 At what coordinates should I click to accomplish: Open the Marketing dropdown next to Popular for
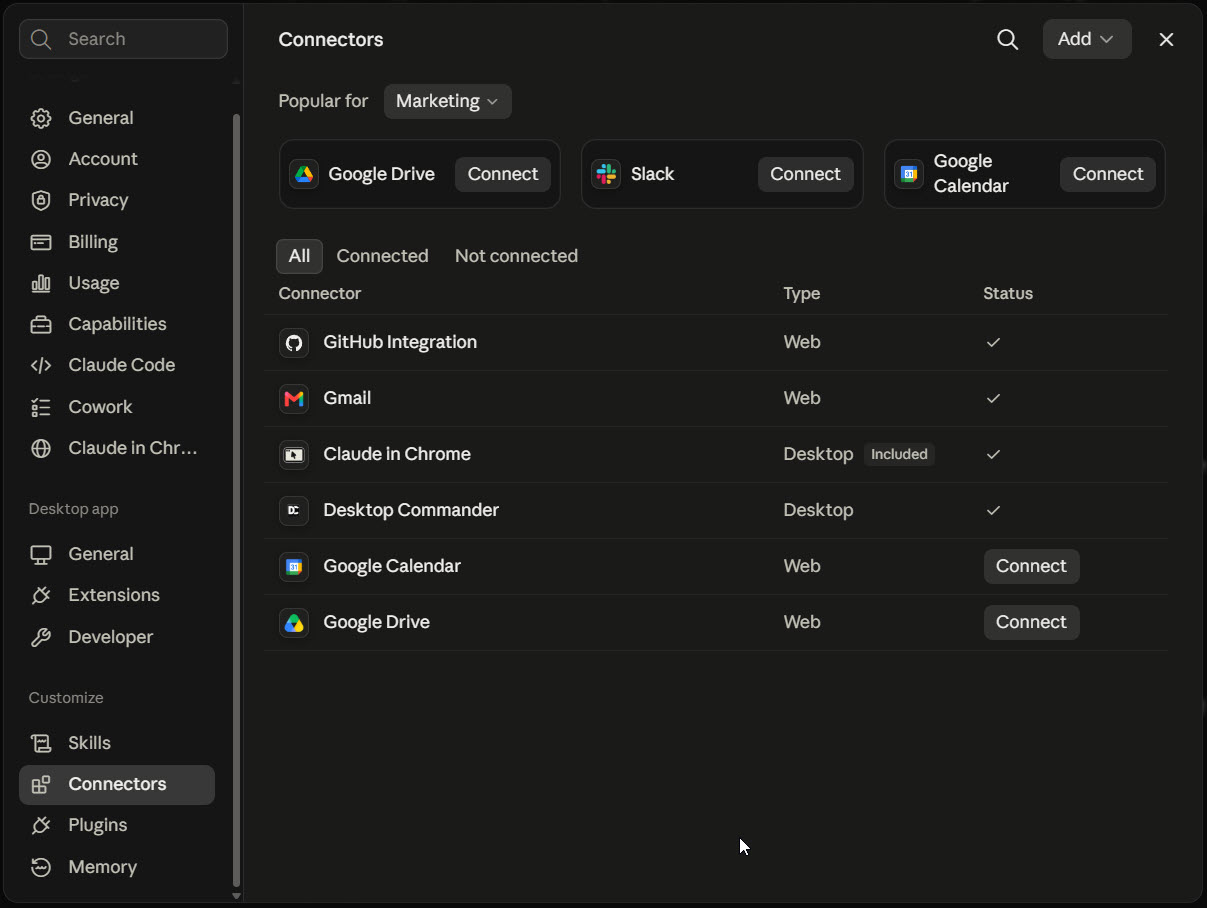(x=448, y=101)
